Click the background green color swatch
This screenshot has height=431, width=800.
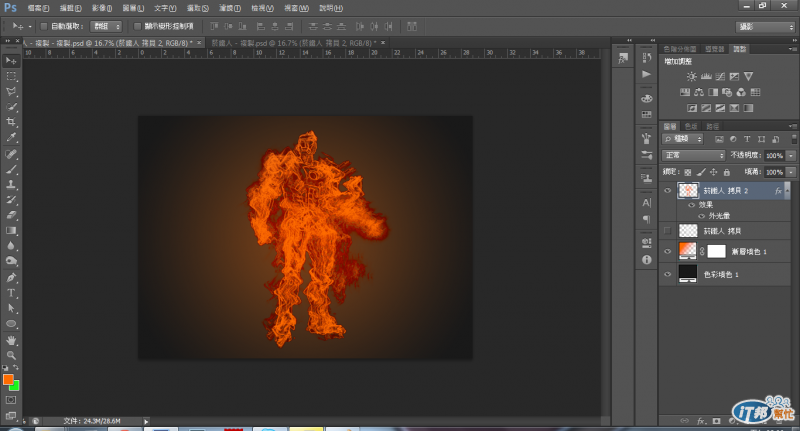tap(15, 386)
